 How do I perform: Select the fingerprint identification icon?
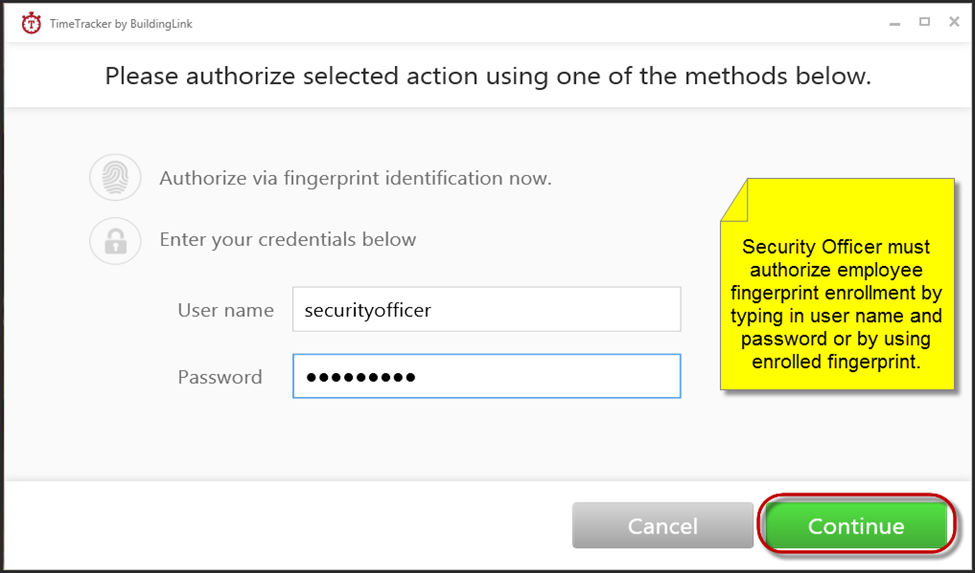pos(115,178)
